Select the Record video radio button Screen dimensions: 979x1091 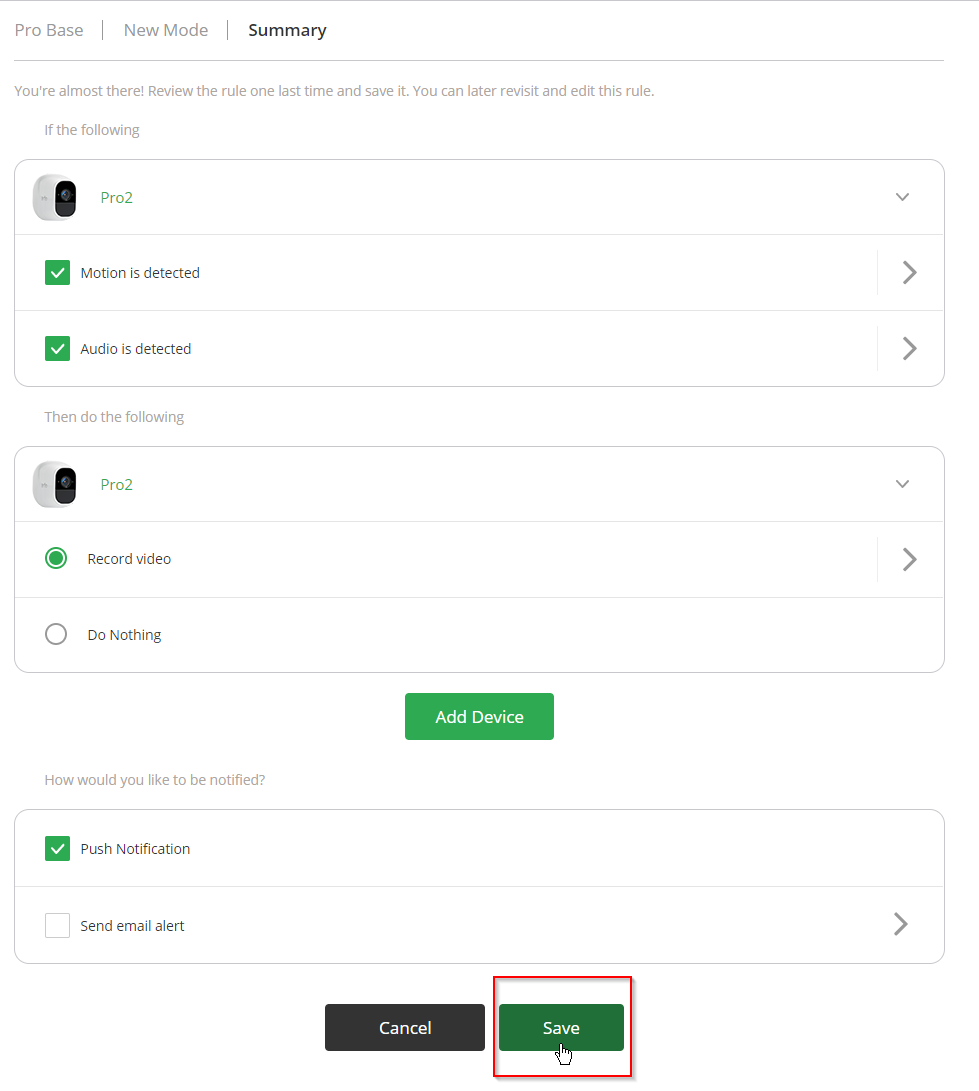tap(56, 559)
